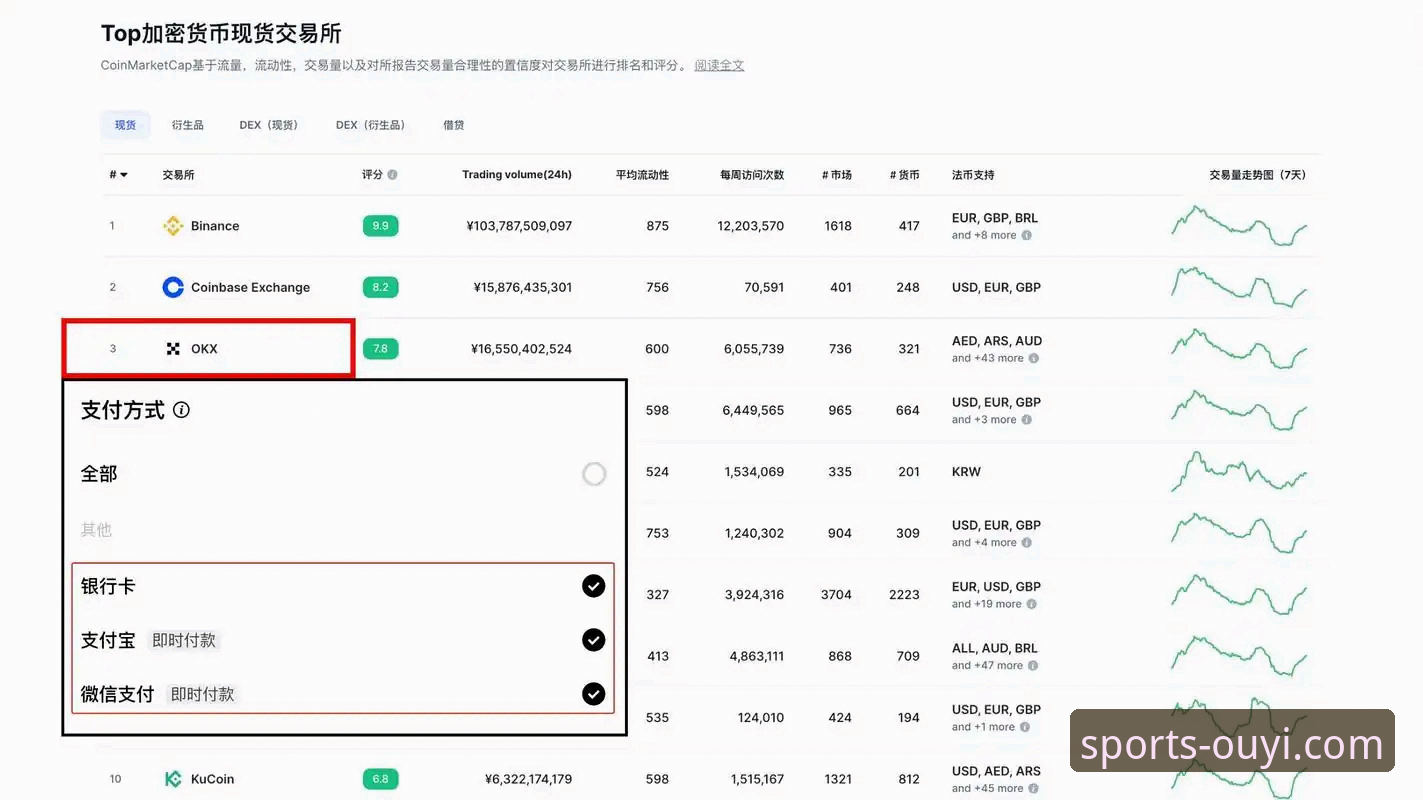Expand 'and +8 more' fiat list for Binance
Screen dimensions: 1423x800
click(x=984, y=236)
